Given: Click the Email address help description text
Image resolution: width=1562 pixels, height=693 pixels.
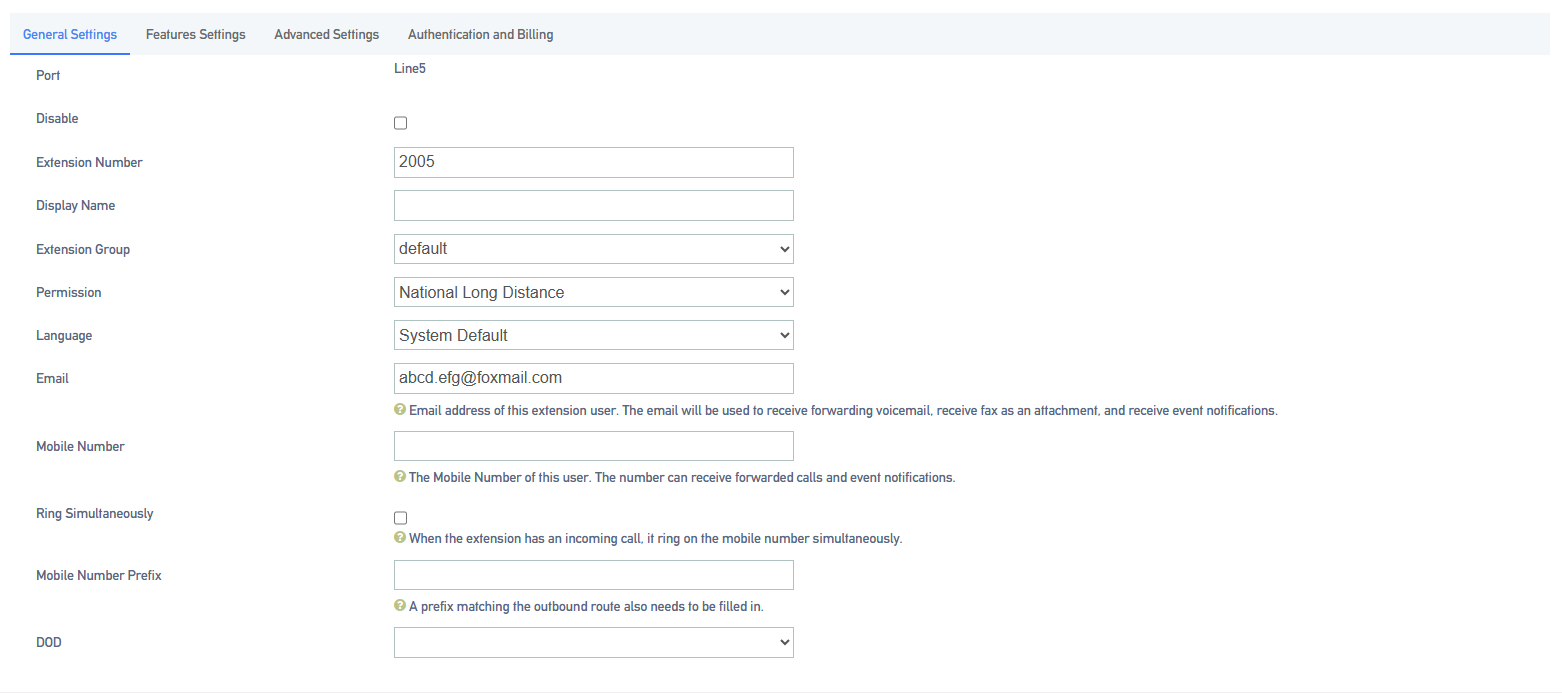Looking at the screenshot, I should pos(843,410).
